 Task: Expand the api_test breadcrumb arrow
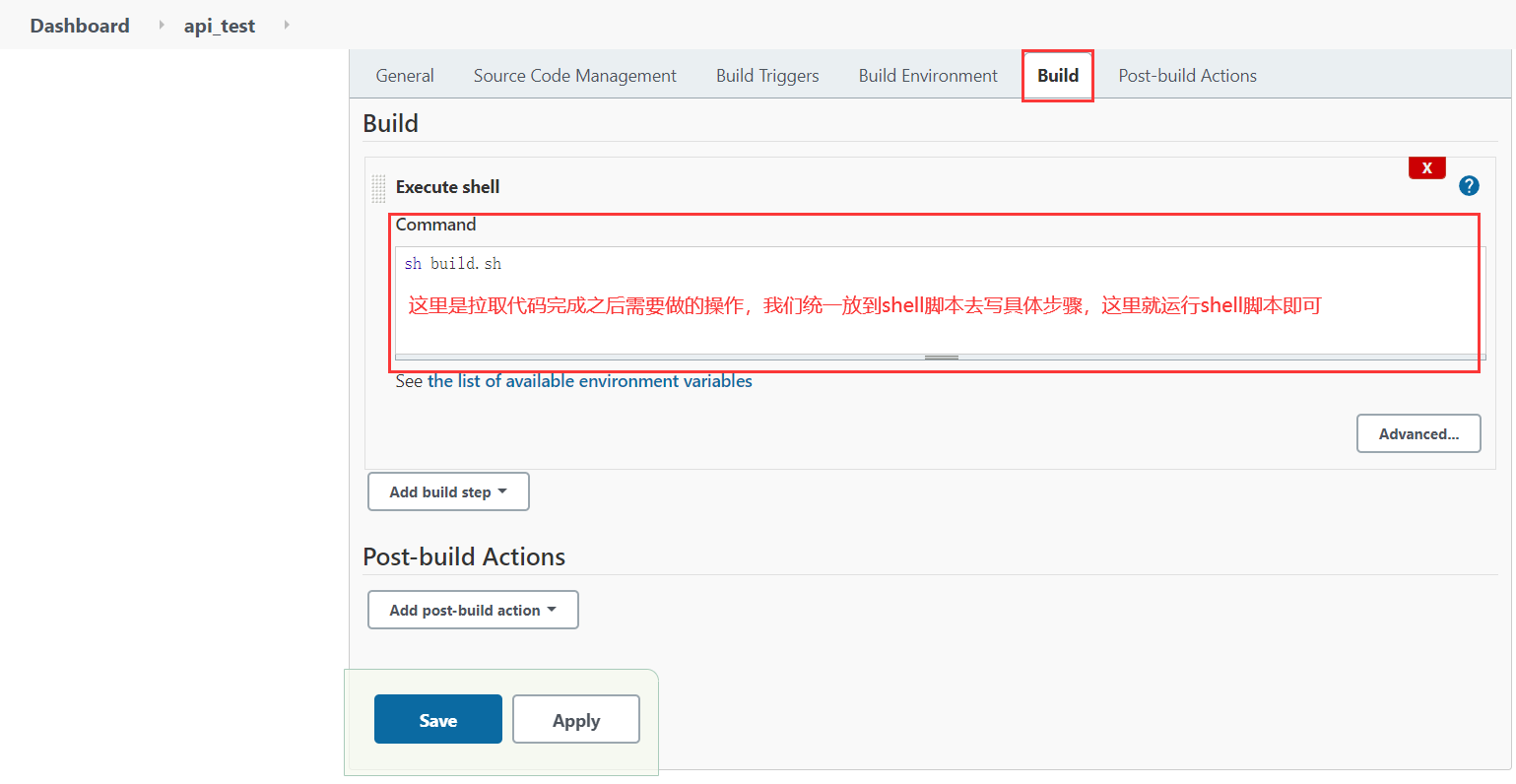point(287,25)
